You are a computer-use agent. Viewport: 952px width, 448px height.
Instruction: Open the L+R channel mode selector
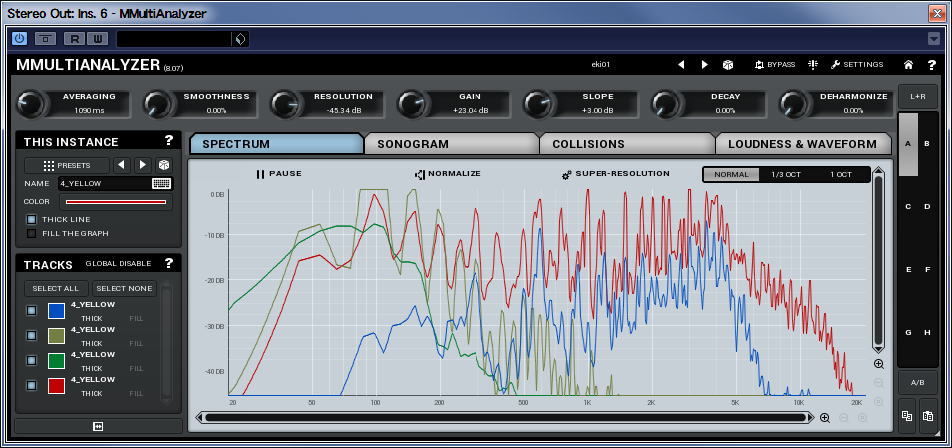tap(917, 97)
